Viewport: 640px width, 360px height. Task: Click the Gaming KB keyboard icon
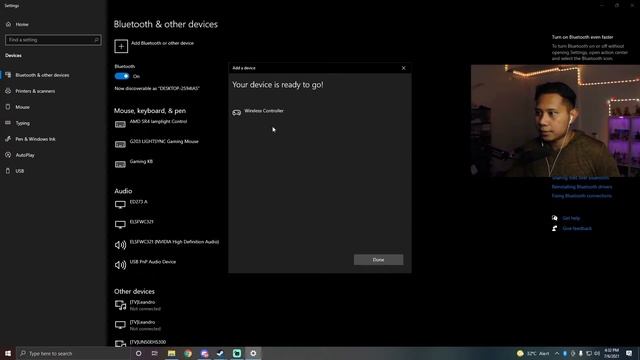pos(120,164)
